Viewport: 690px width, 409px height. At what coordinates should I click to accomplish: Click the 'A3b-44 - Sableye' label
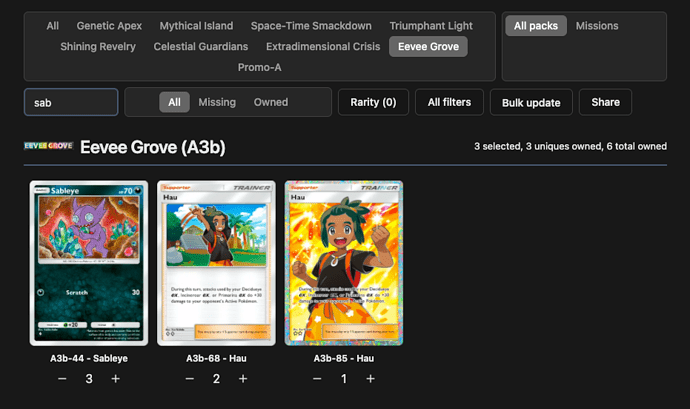point(89,358)
